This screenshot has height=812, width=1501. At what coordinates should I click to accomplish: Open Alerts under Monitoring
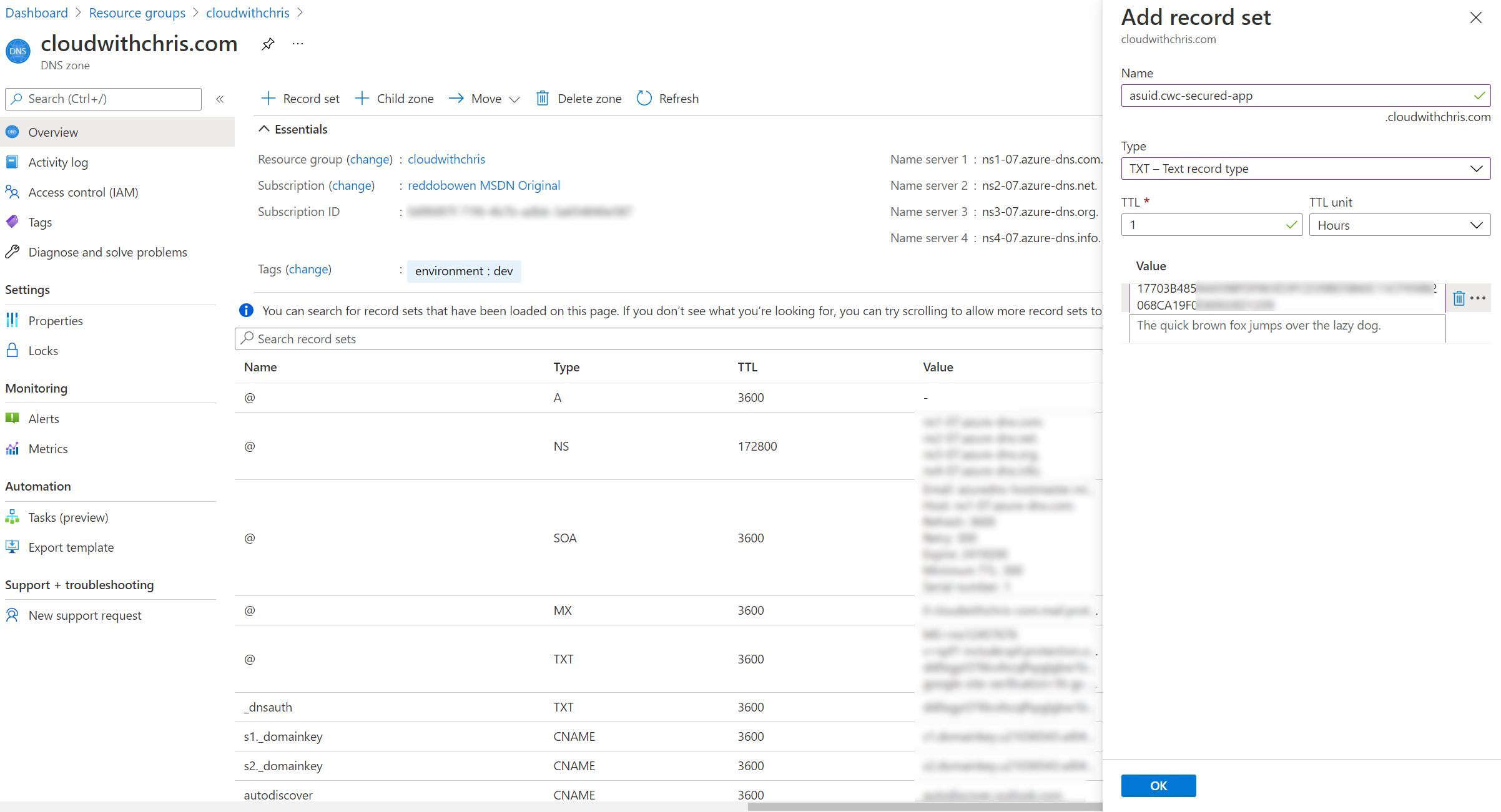(x=43, y=418)
